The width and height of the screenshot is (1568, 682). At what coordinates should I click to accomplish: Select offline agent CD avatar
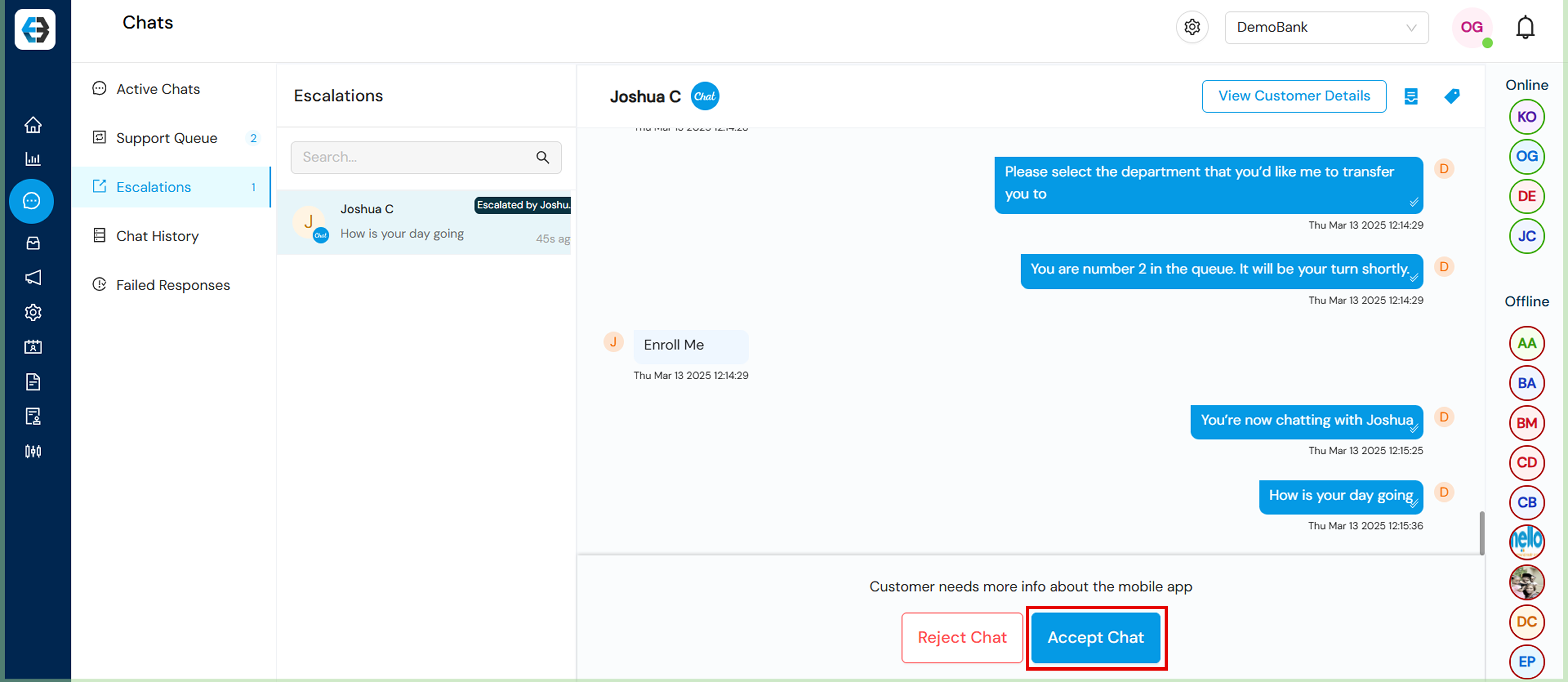tap(1527, 463)
